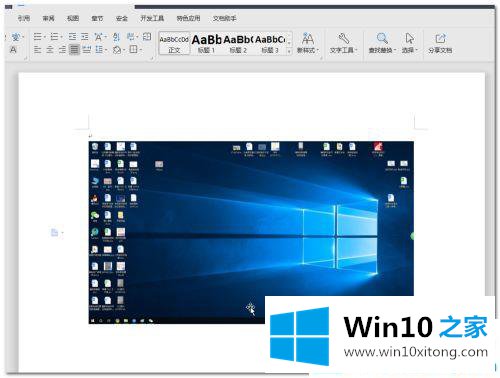Expand the line spacing dropdown arrow
Screen dimensions: 500x378
pos(106,50)
